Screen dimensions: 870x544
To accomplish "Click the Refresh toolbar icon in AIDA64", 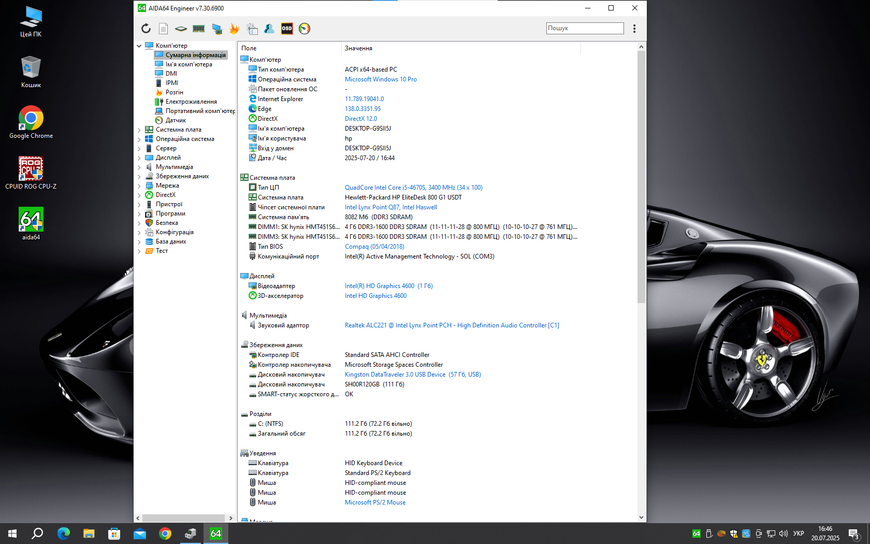I will click(146, 28).
